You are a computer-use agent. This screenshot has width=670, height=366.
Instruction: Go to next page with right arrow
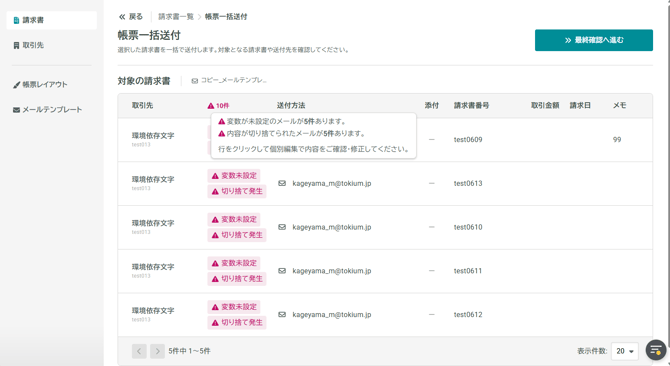click(x=157, y=351)
